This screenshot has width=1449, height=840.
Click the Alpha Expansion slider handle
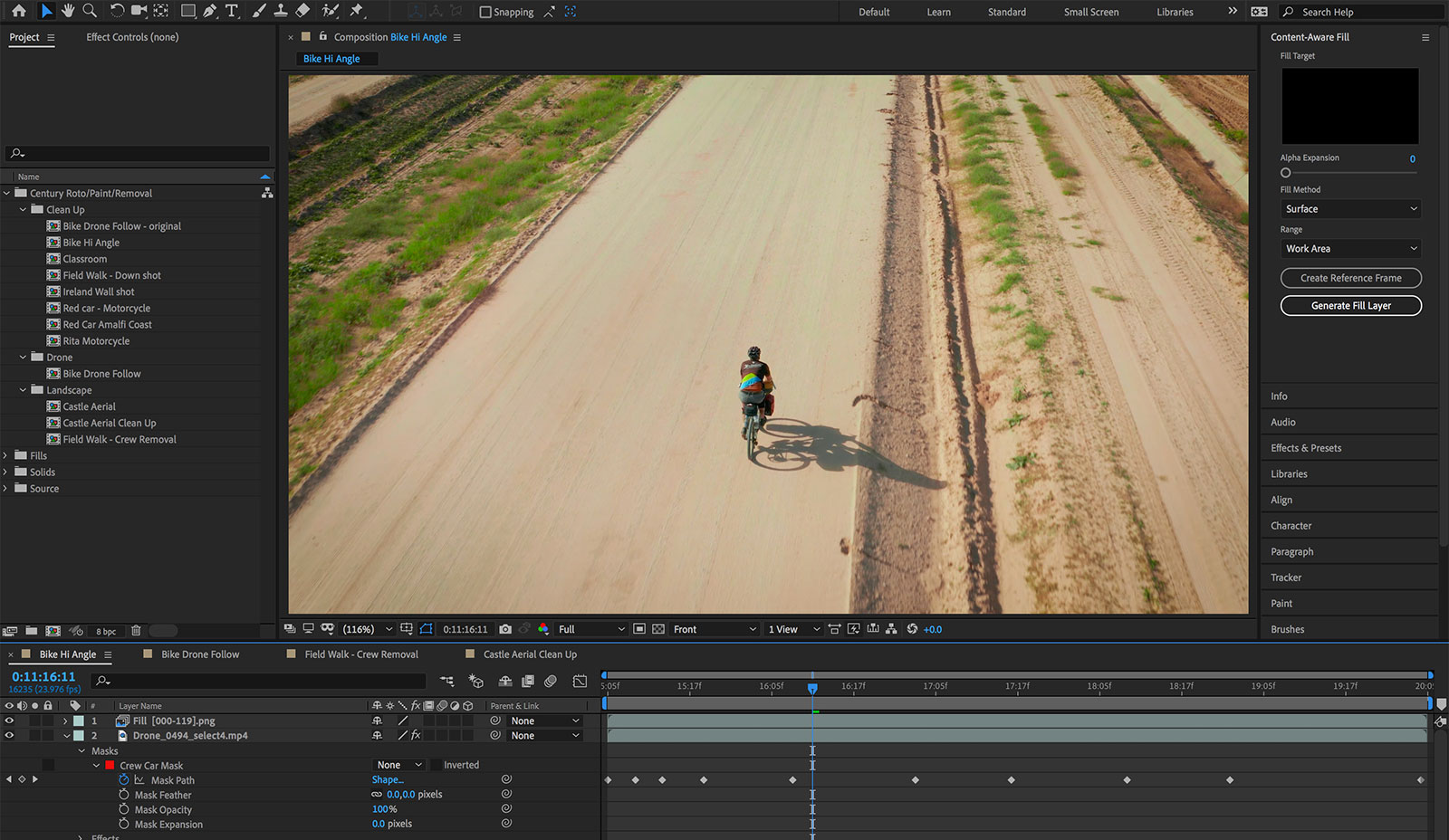[x=1285, y=173]
